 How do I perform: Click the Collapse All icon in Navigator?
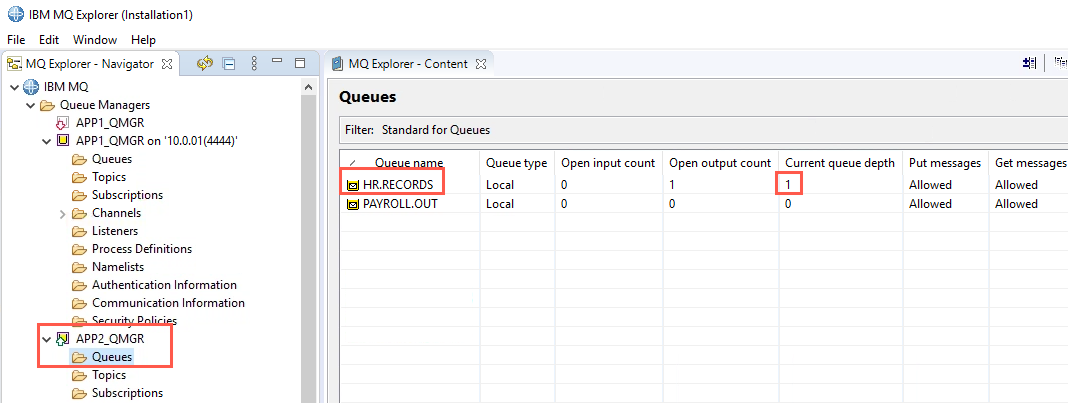[x=230, y=64]
